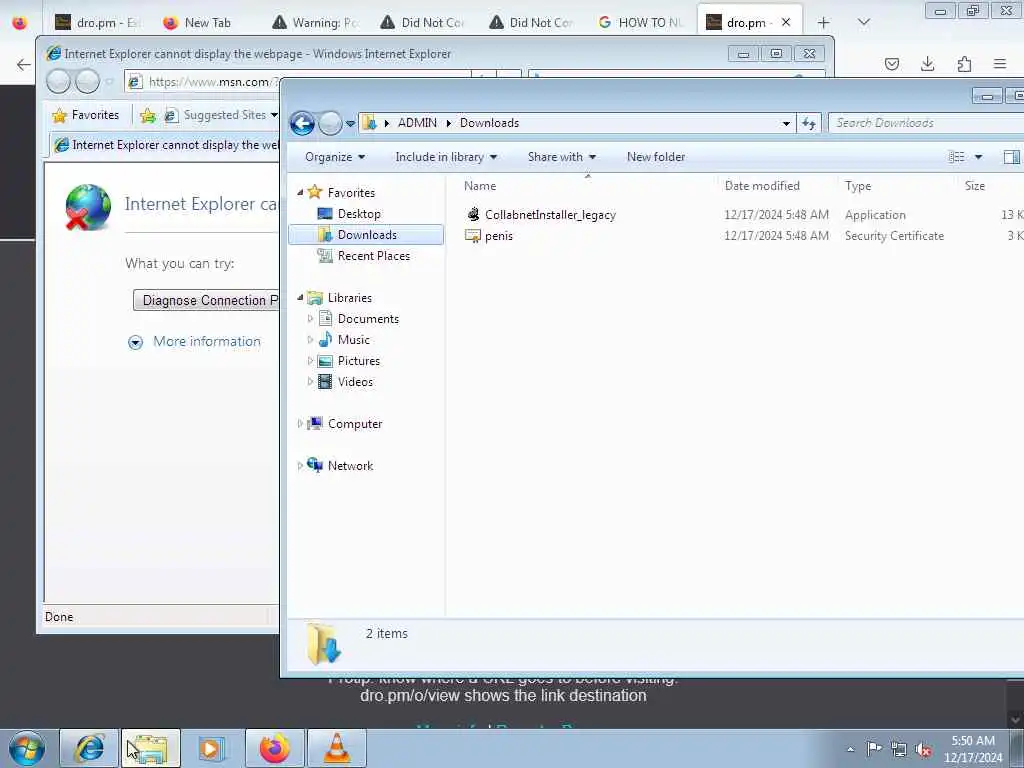Open Recent Places in Favorites
This screenshot has width=1024, height=768.
[x=374, y=256]
